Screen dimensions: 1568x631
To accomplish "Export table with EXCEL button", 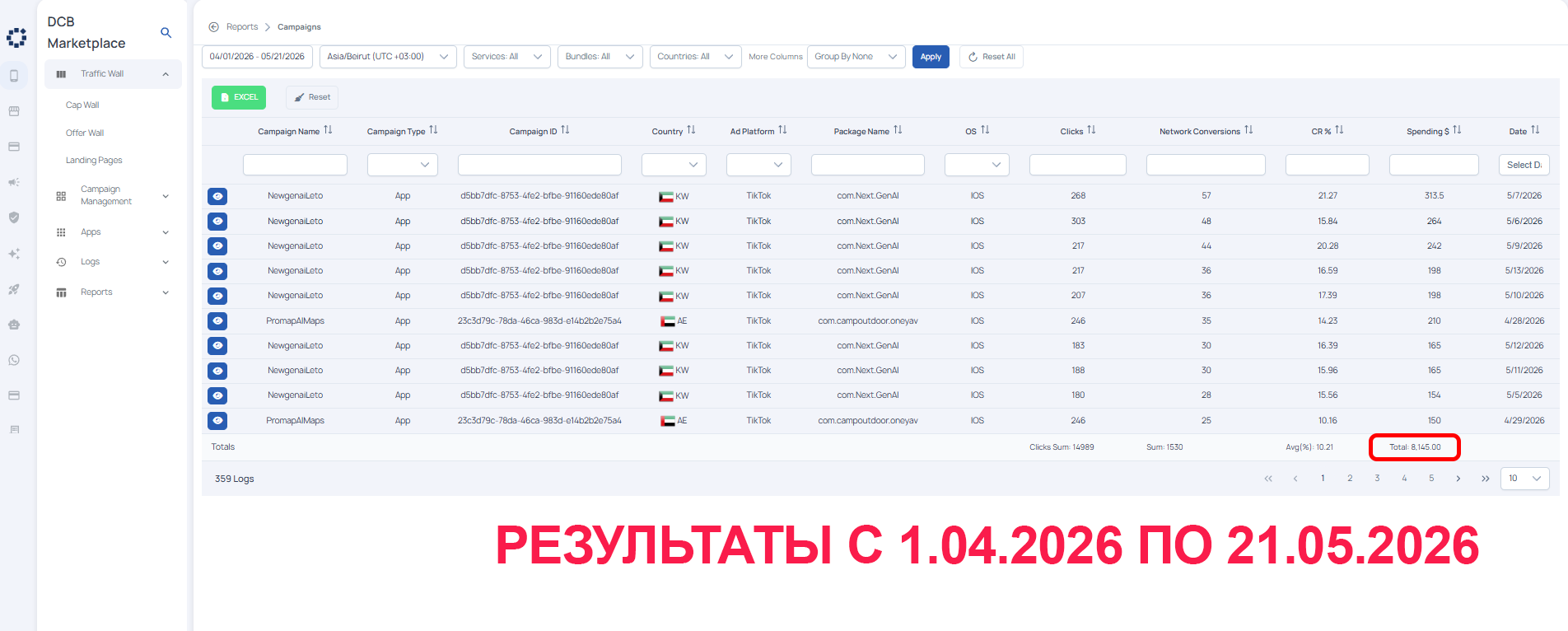I will [239, 97].
